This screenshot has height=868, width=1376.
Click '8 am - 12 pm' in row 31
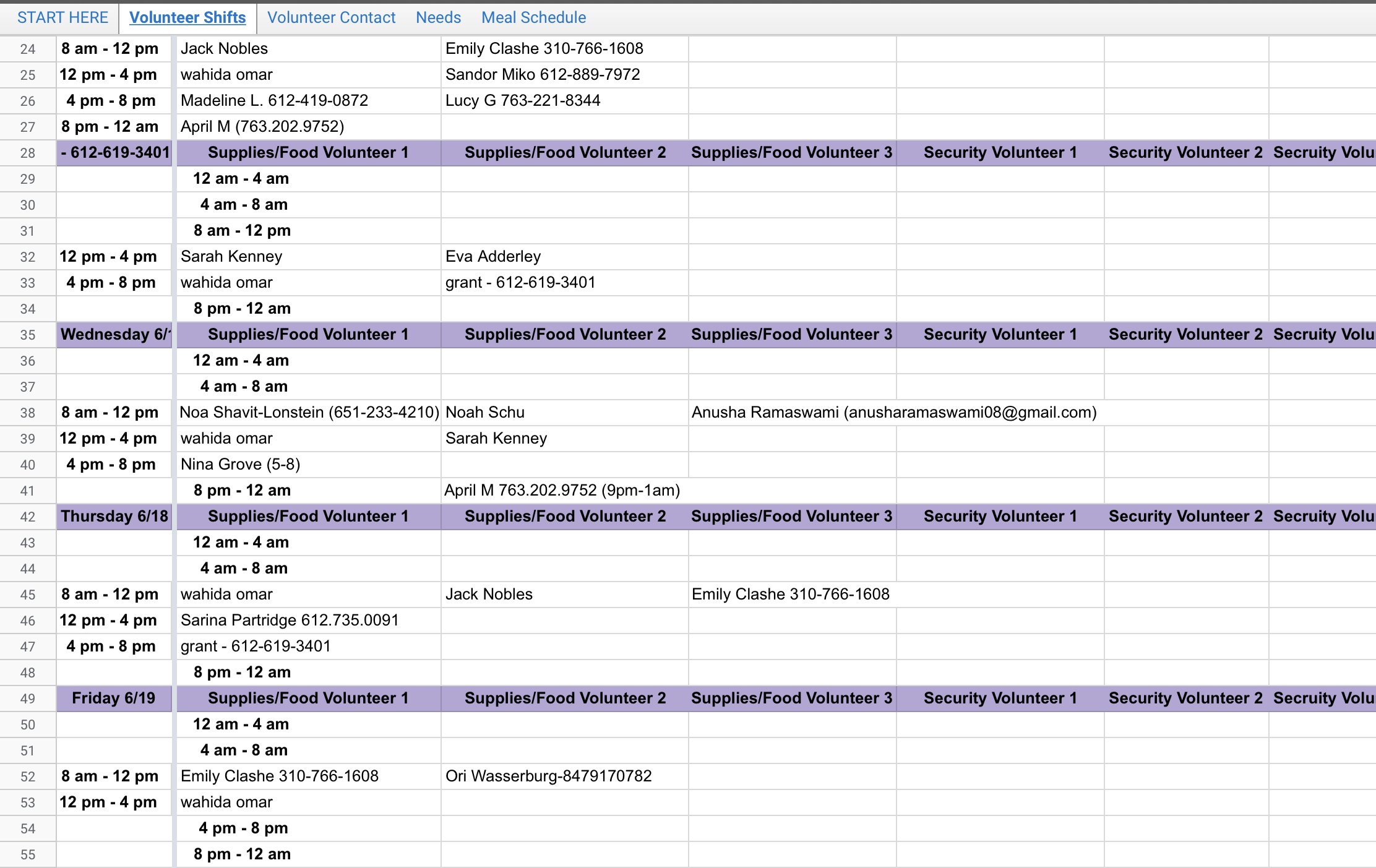tap(242, 230)
